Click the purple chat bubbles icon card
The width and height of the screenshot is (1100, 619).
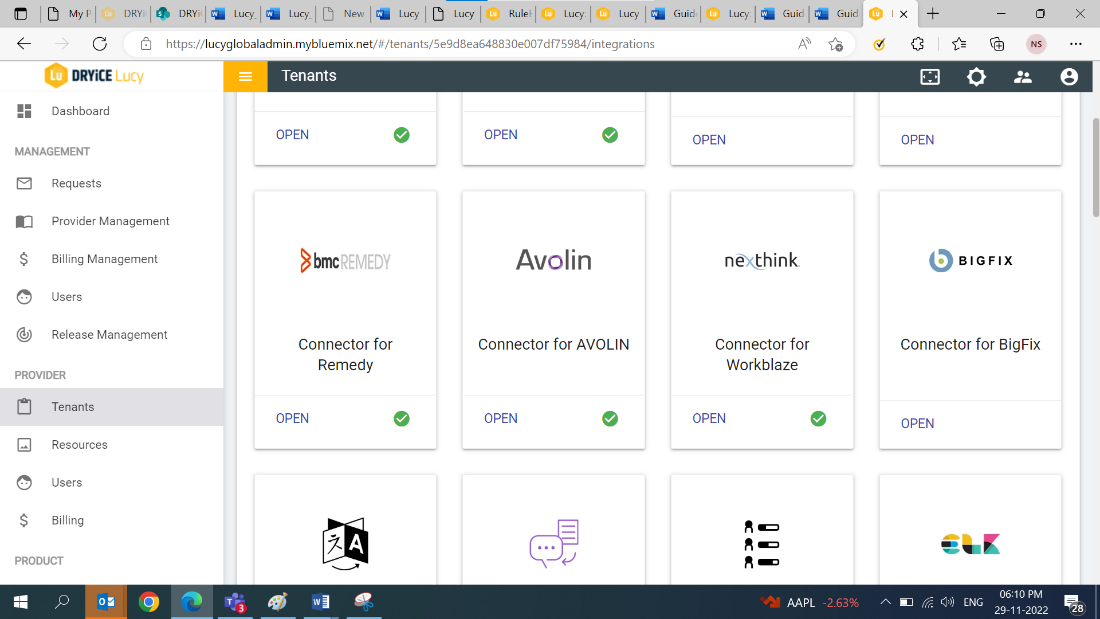click(x=554, y=543)
